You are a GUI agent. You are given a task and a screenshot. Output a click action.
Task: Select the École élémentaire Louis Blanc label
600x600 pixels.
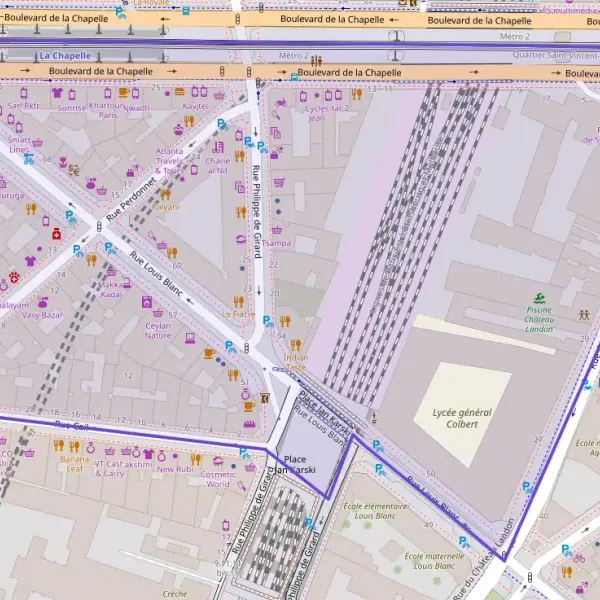click(x=375, y=511)
